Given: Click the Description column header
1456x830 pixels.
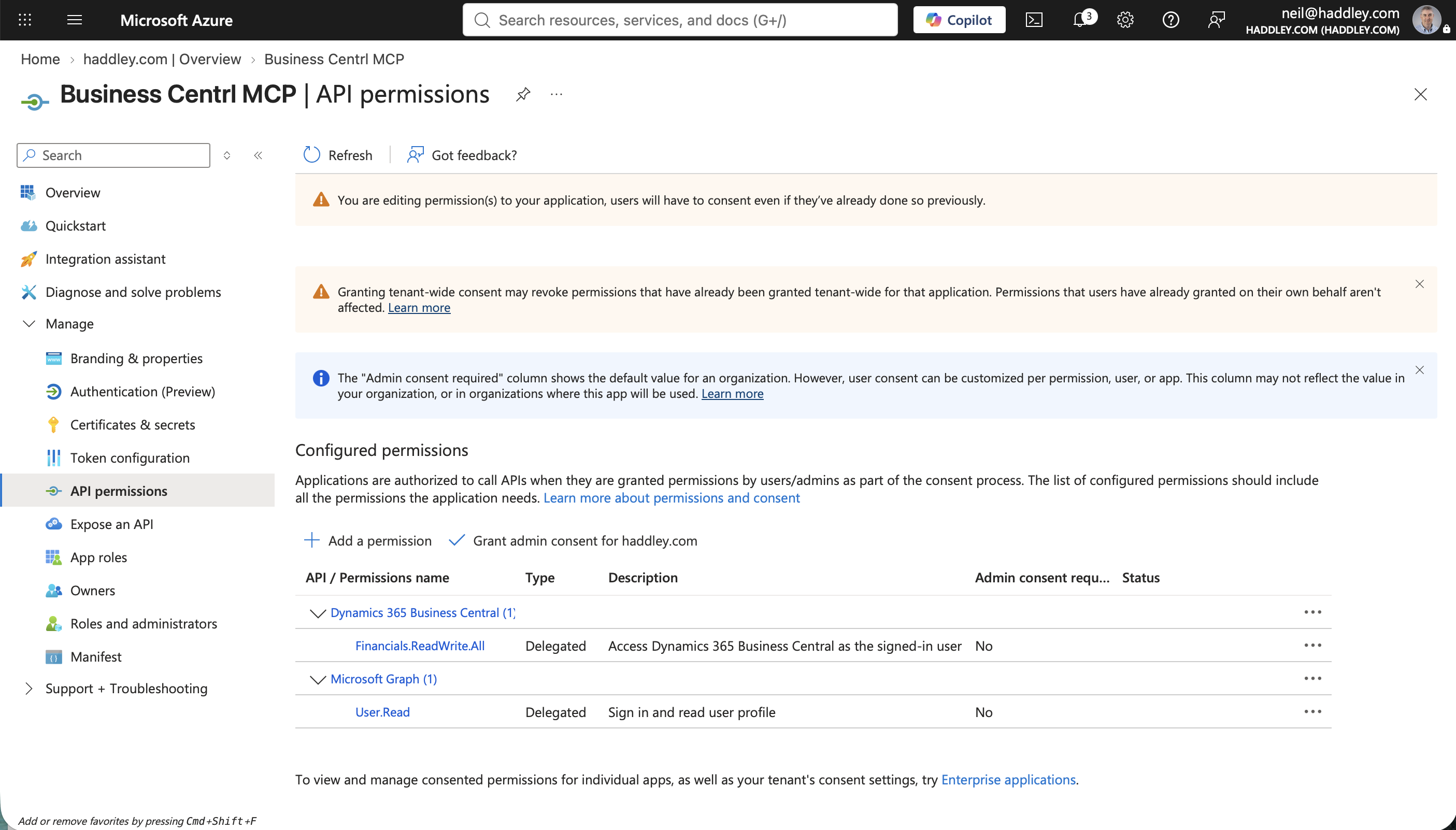Looking at the screenshot, I should [643, 578].
